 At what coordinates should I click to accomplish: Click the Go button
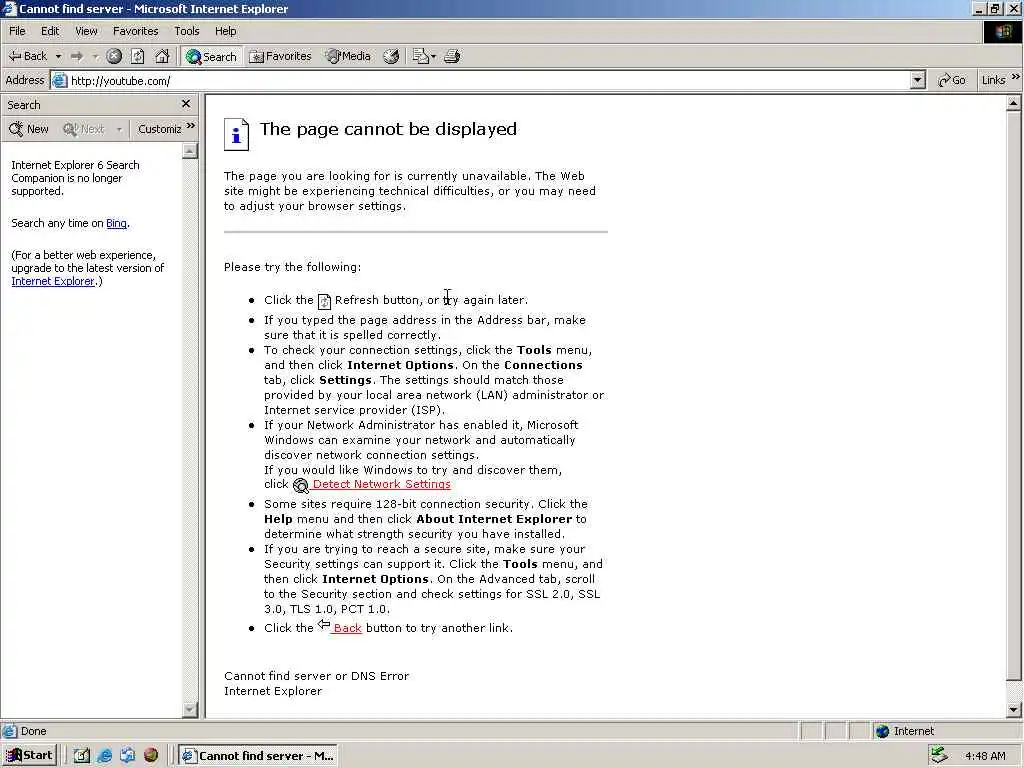pos(952,80)
